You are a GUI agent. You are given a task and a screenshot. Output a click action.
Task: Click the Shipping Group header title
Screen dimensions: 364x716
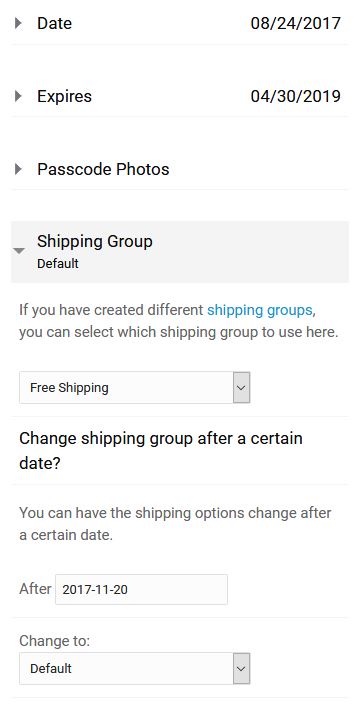[x=95, y=241]
